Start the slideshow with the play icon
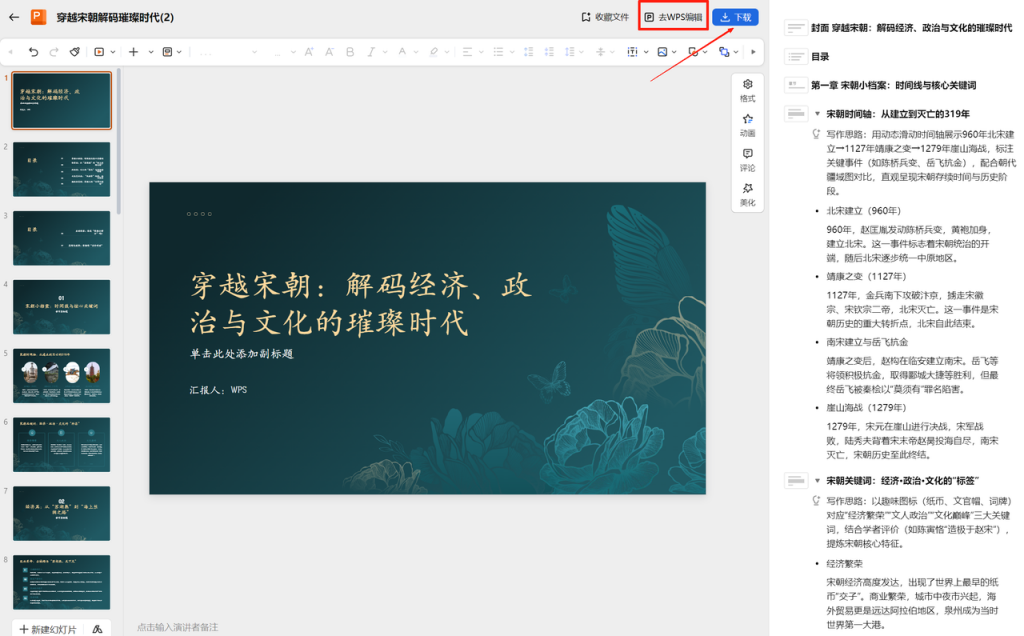 point(99,52)
